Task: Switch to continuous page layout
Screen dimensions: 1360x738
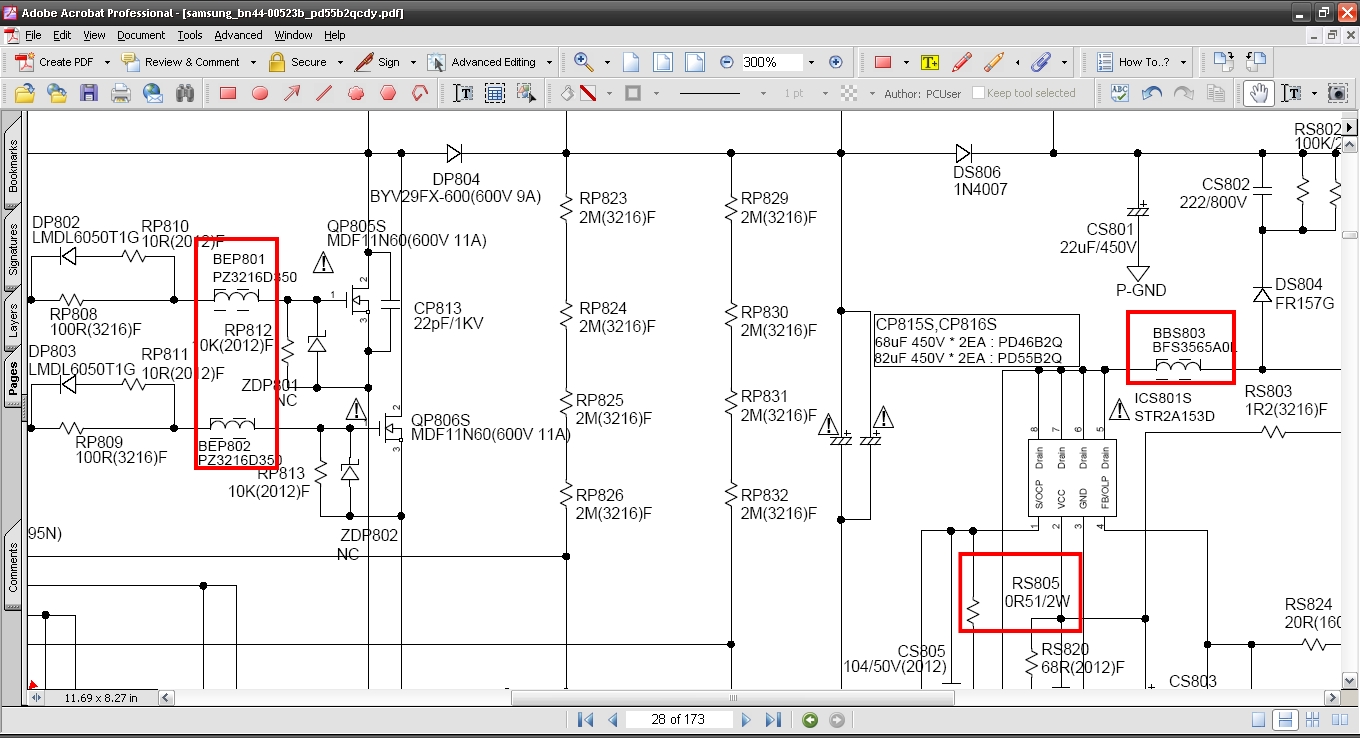Action: pos(1287,720)
